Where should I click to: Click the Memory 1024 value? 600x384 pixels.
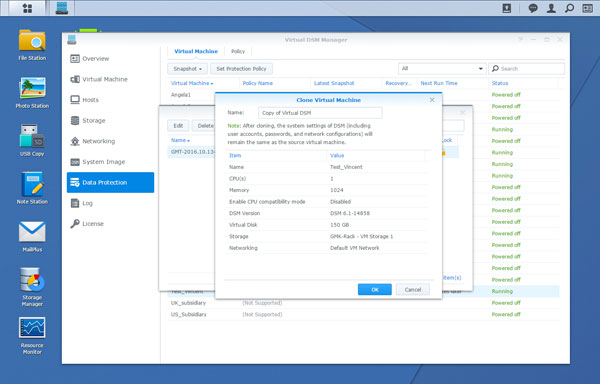pos(337,190)
